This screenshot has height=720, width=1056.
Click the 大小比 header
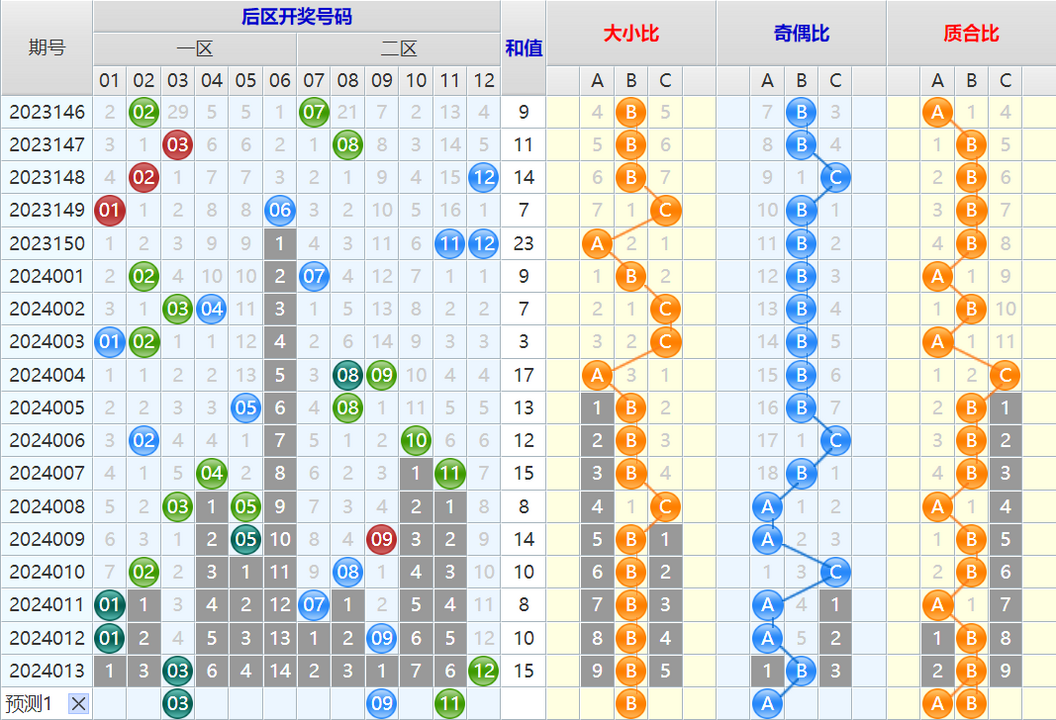631,33
